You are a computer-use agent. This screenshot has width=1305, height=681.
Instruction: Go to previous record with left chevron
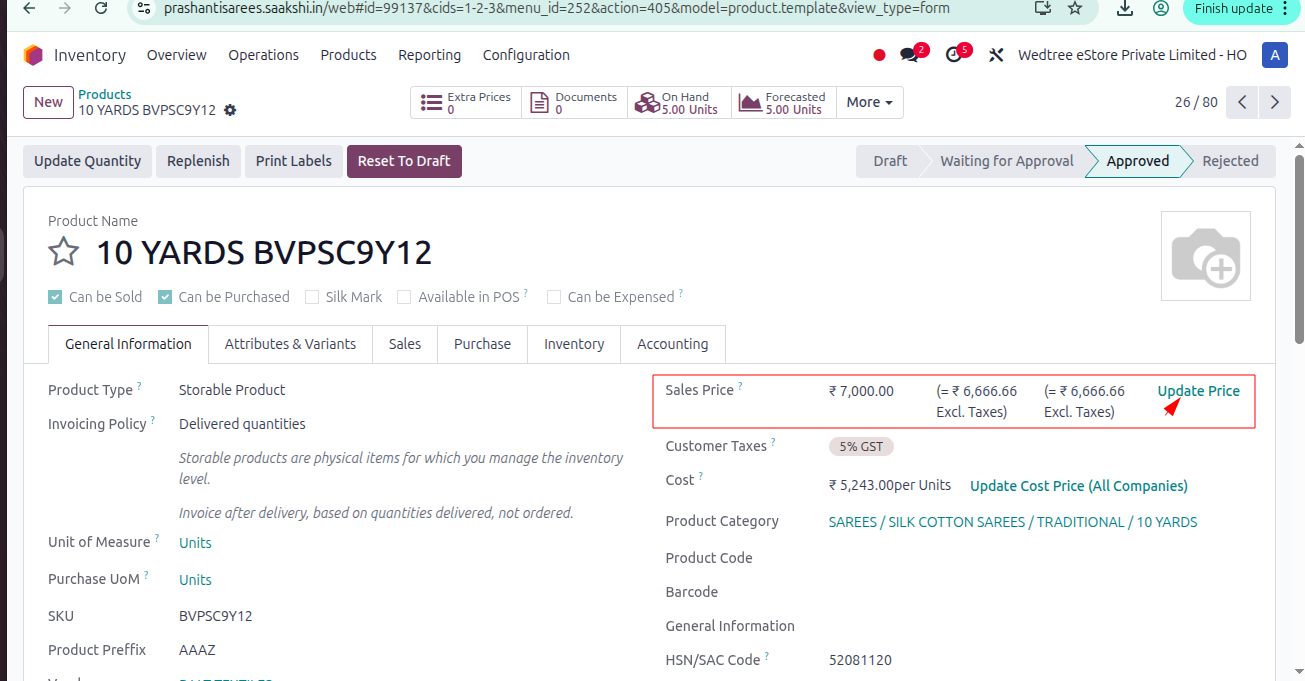[1242, 102]
